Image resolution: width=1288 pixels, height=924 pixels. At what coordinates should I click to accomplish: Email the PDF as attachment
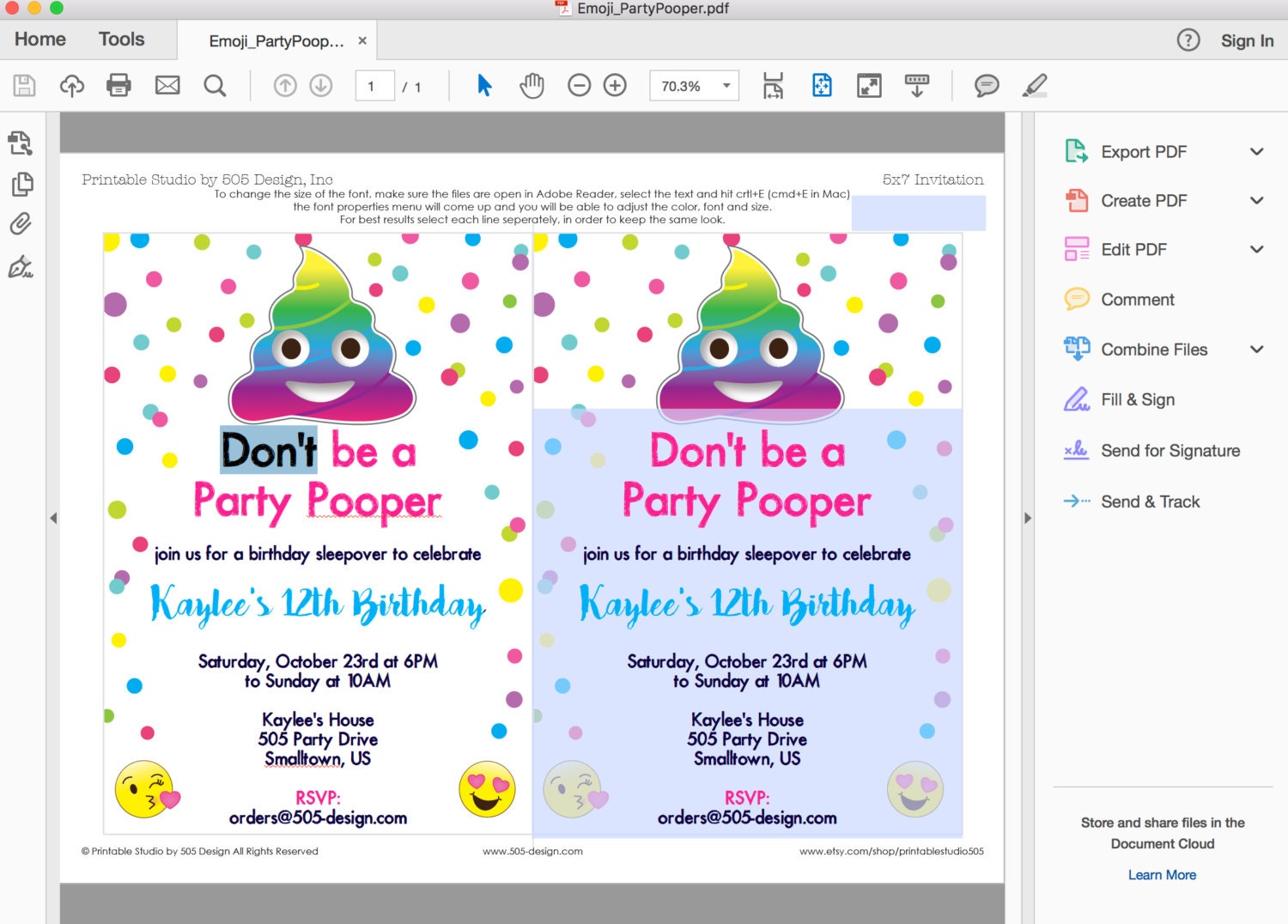[167, 85]
